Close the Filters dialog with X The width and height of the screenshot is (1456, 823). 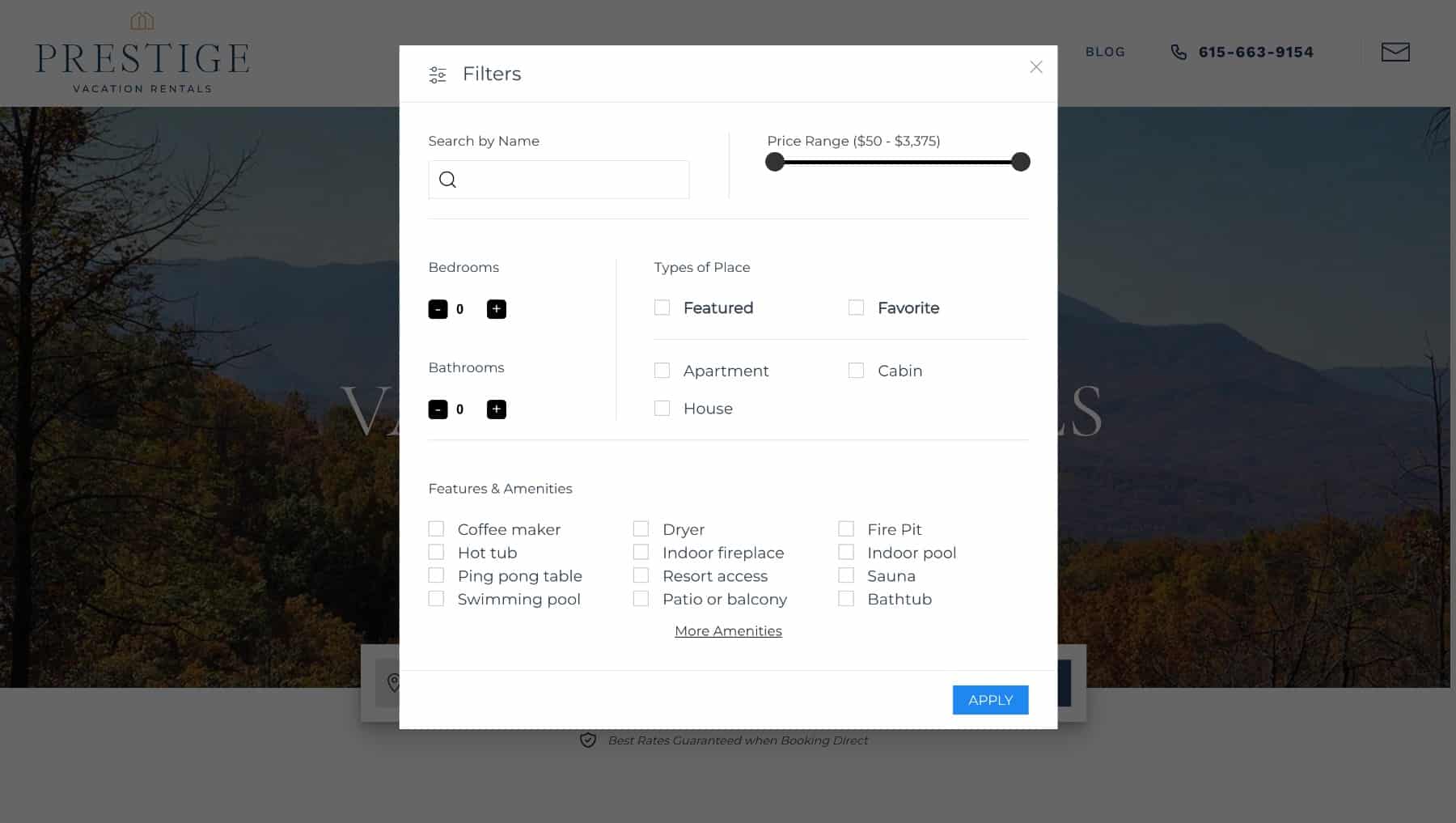tap(1036, 67)
